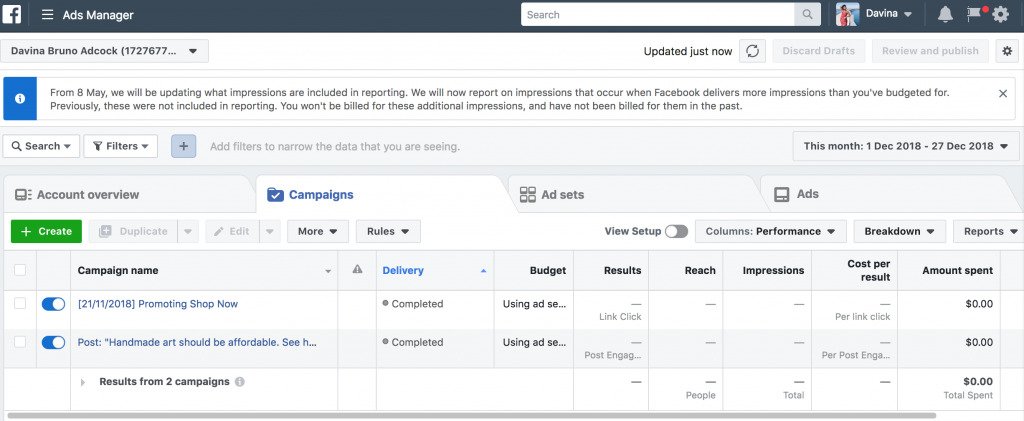This screenshot has height=421, width=1024.
Task: Open the settings gear in top bar
Action: 1000,14
